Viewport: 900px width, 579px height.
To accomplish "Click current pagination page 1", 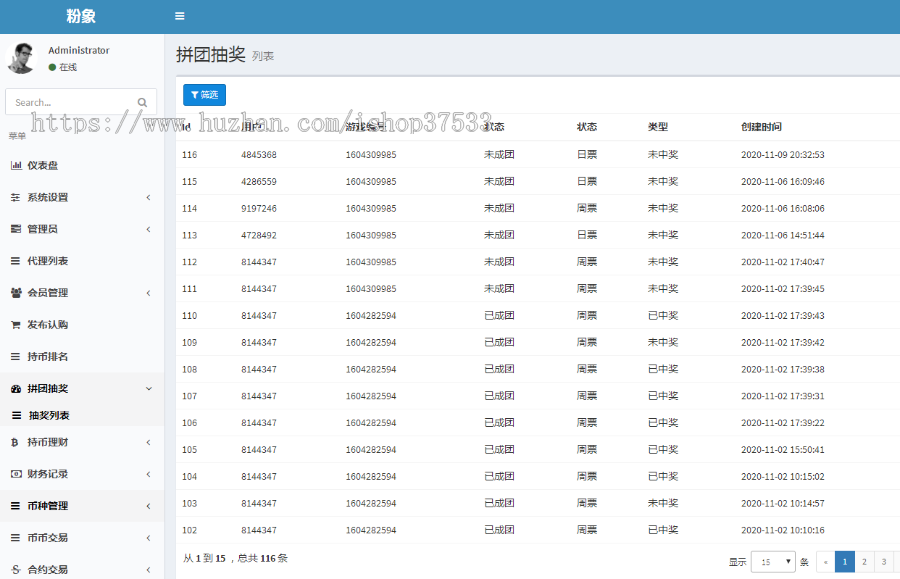I will (844, 562).
